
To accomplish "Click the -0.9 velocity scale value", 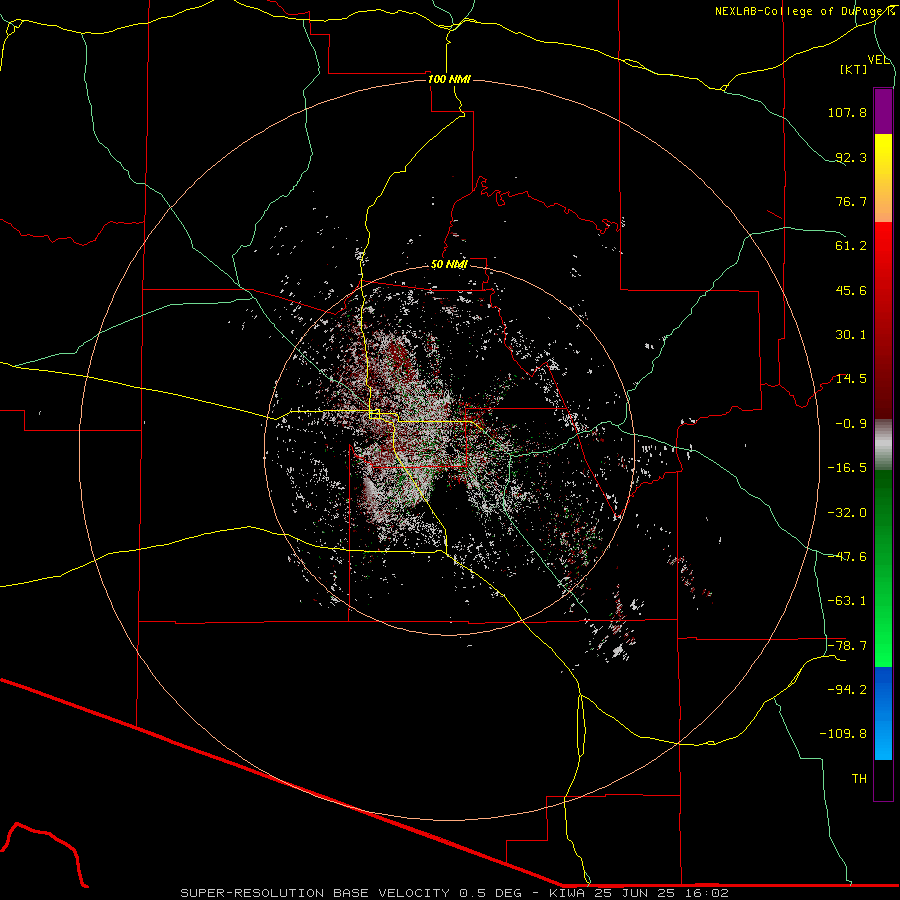I will (851, 424).
